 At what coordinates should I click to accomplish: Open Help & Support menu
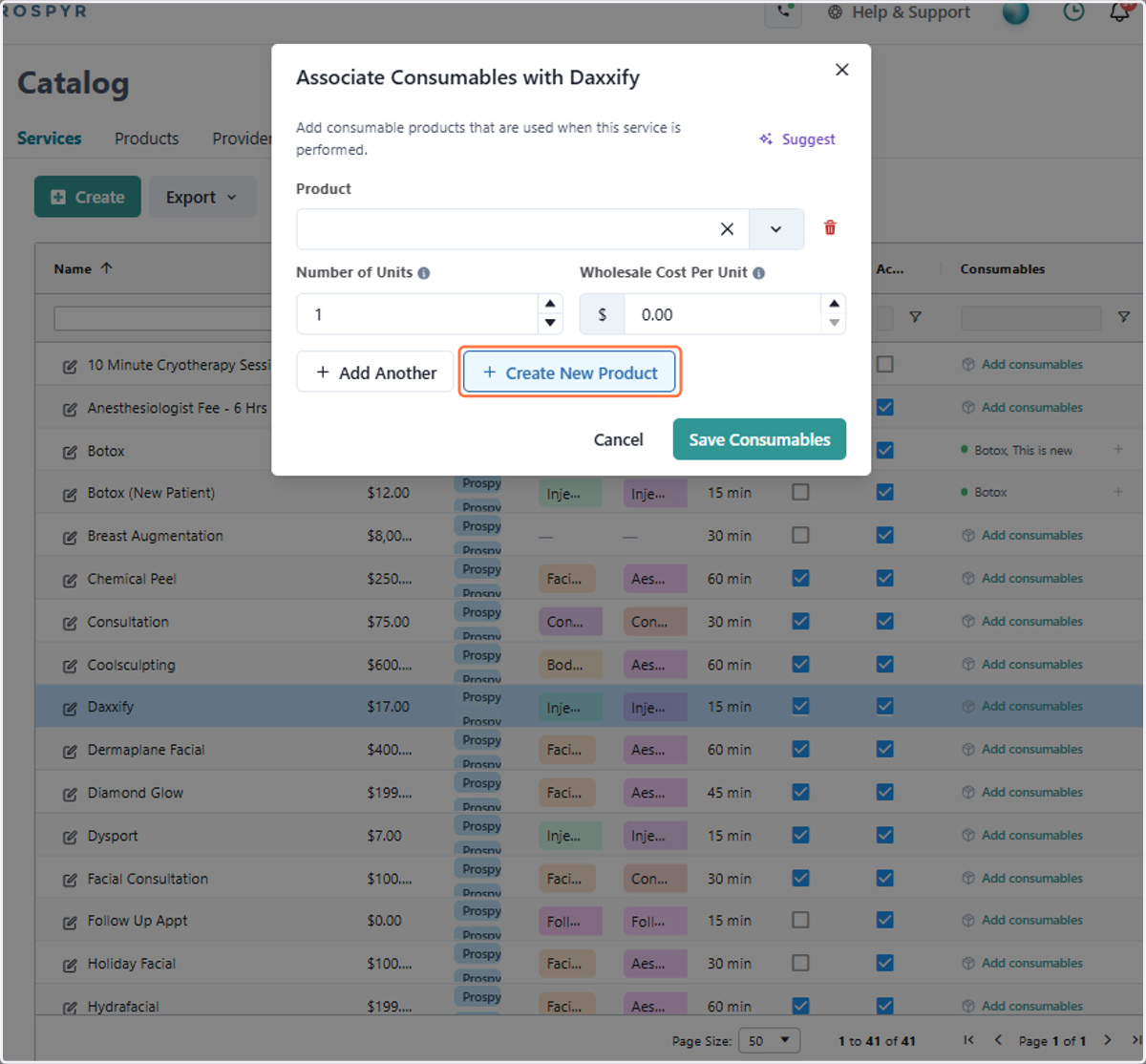point(900,12)
